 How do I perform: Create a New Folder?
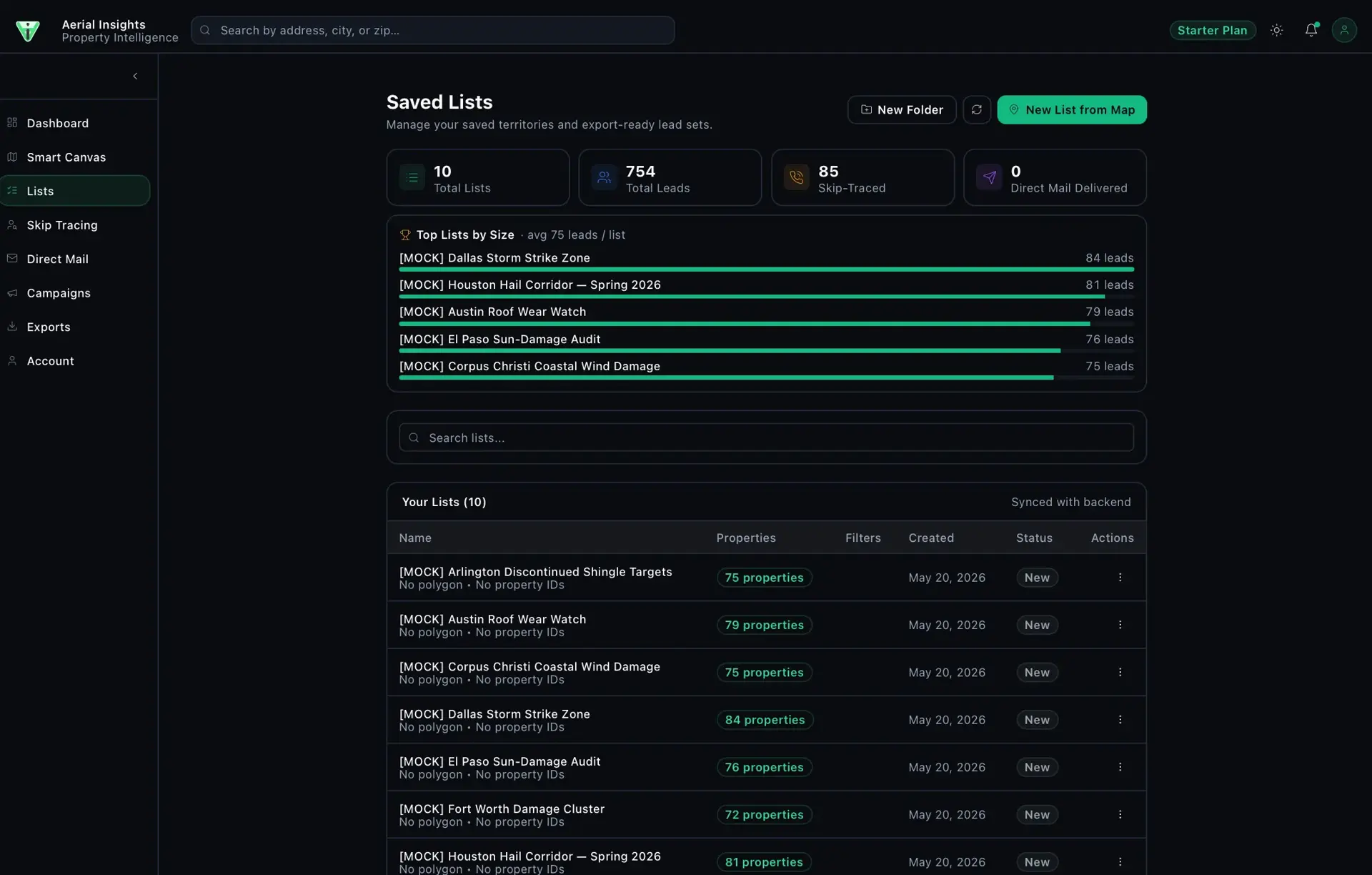pos(901,109)
